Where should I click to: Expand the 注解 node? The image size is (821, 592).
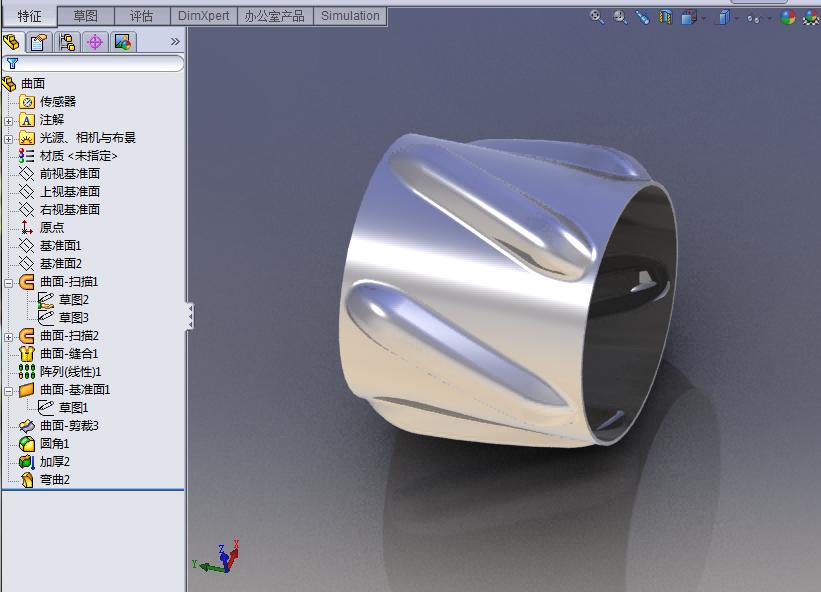click(x=8, y=121)
